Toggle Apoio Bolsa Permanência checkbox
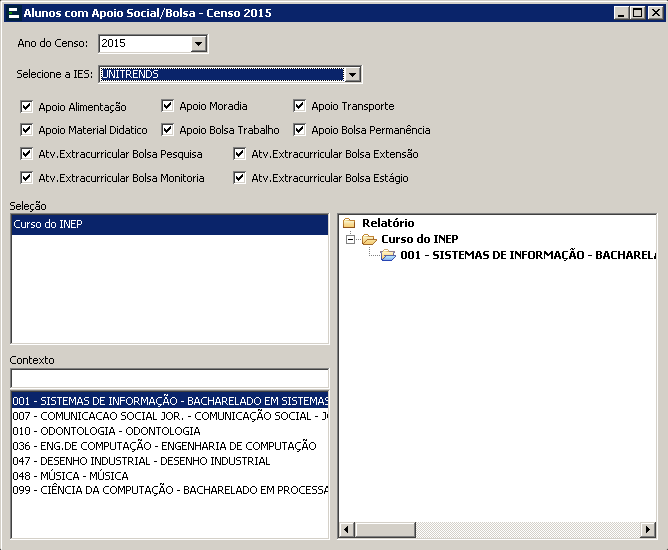 300,130
